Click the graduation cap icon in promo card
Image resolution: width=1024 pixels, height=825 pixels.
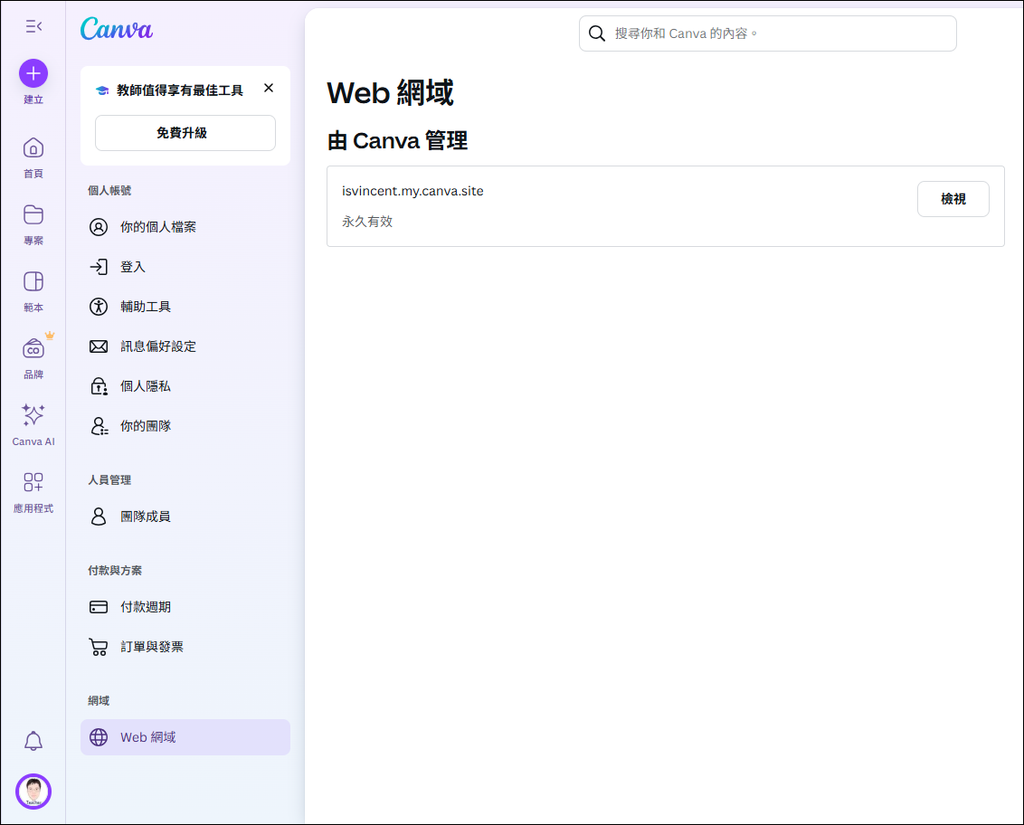103,90
